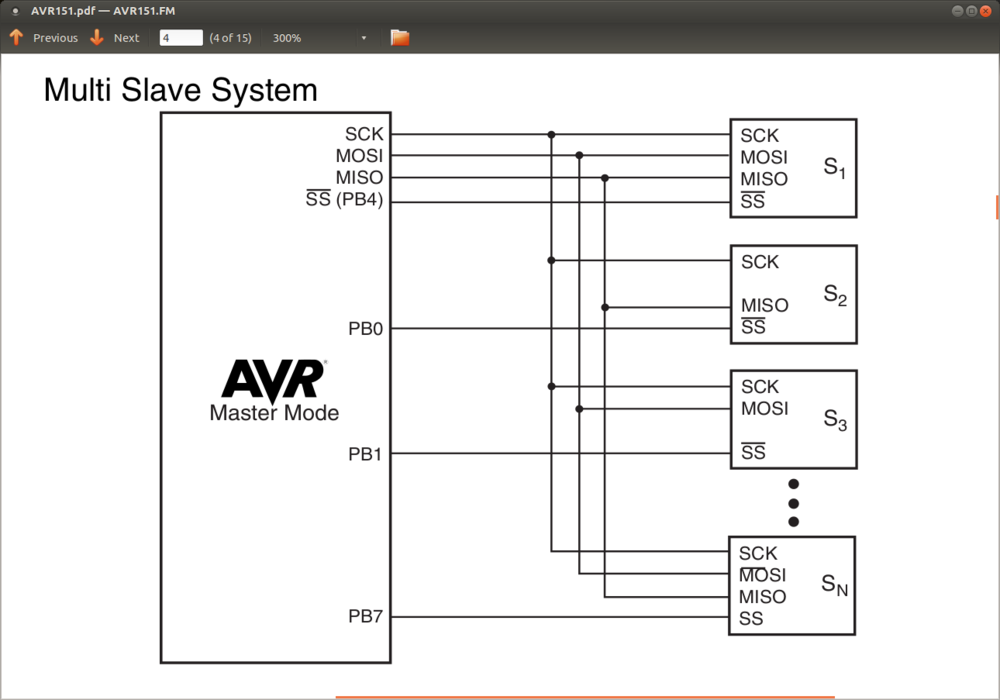Viewport: 1000px width, 700px height.
Task: Click the orange Next page down-arrow icon
Action: [97, 37]
